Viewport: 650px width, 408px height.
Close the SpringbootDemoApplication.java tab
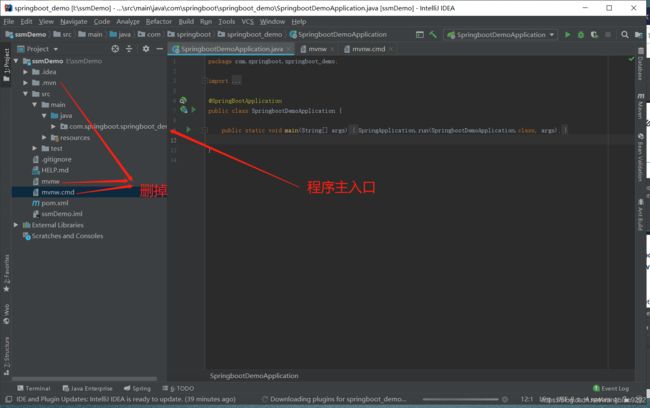pyautogui.click(x=289, y=49)
